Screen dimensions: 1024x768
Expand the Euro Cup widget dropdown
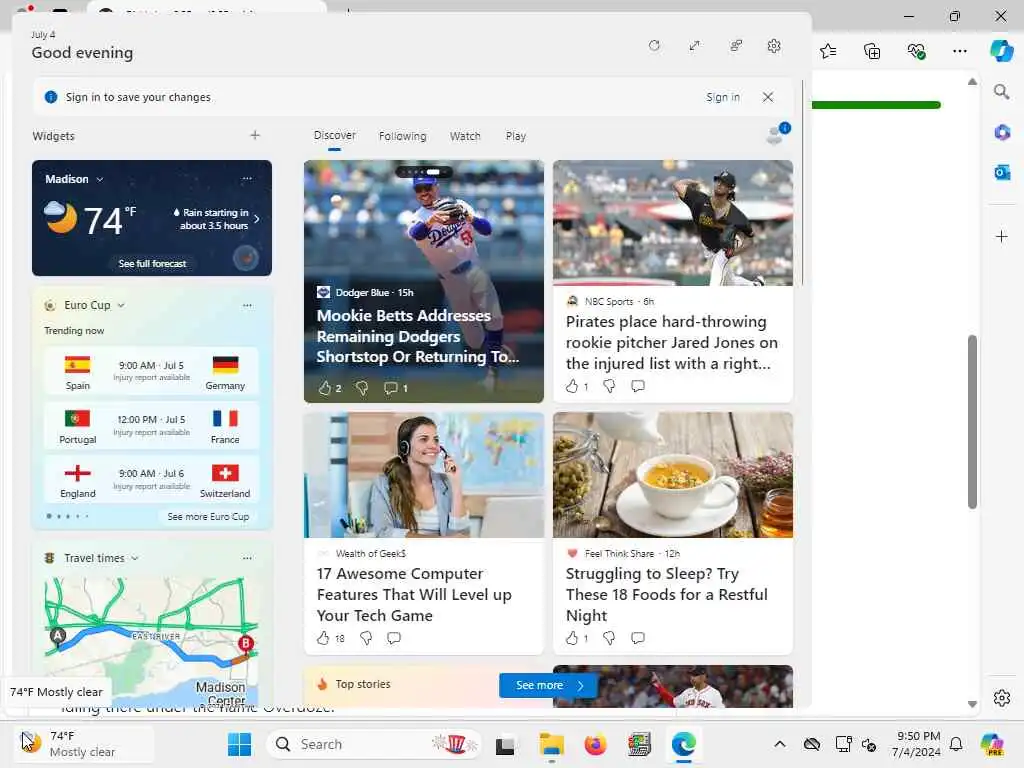(121, 305)
